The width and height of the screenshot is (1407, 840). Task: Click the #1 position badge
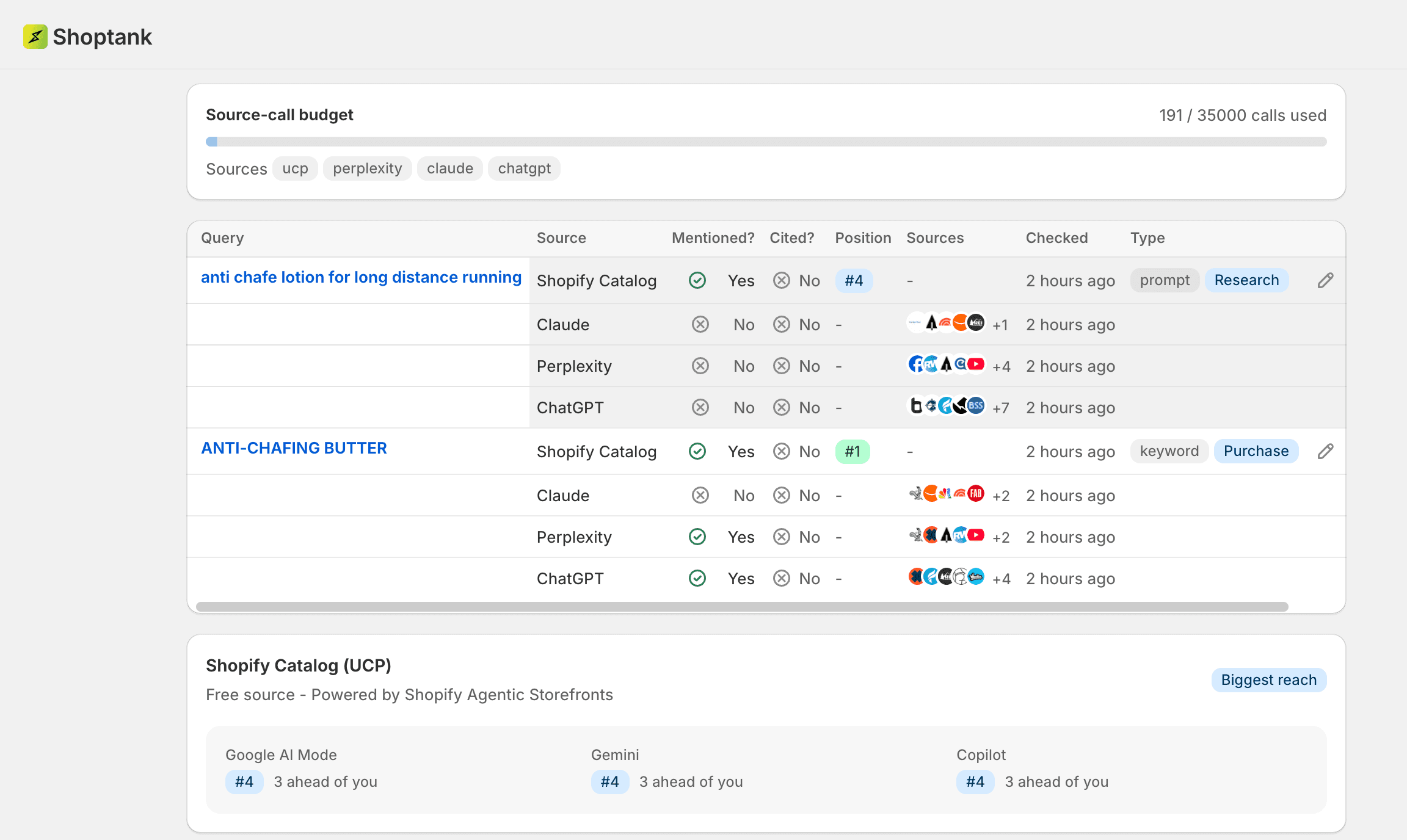tap(853, 452)
